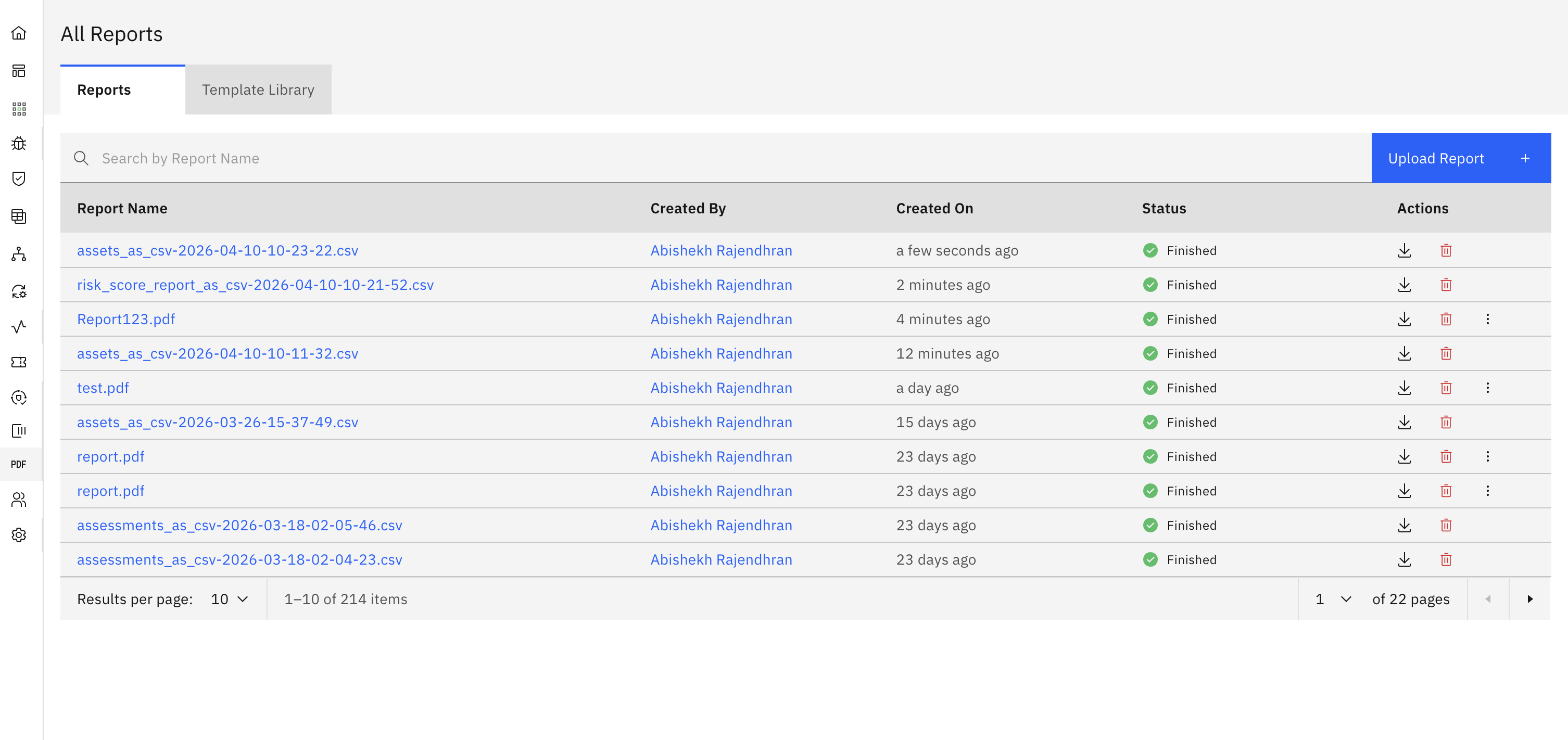Download the Report123.pdf report
The image size is (1568, 740).
click(x=1404, y=319)
